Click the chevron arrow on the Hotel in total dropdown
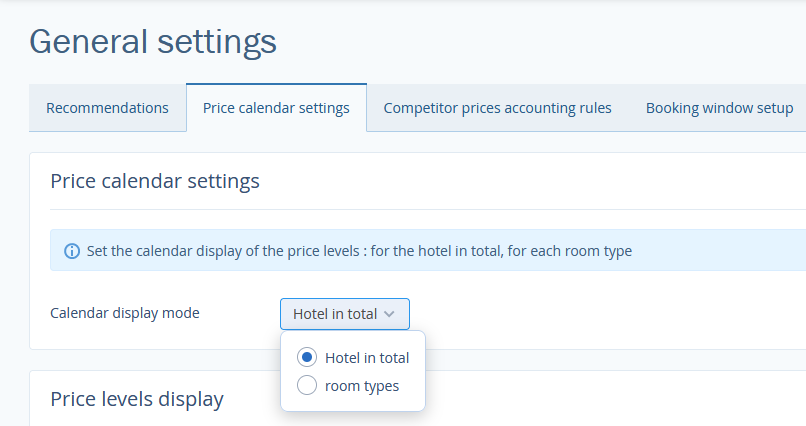This screenshot has height=426, width=806. pyautogui.click(x=390, y=314)
